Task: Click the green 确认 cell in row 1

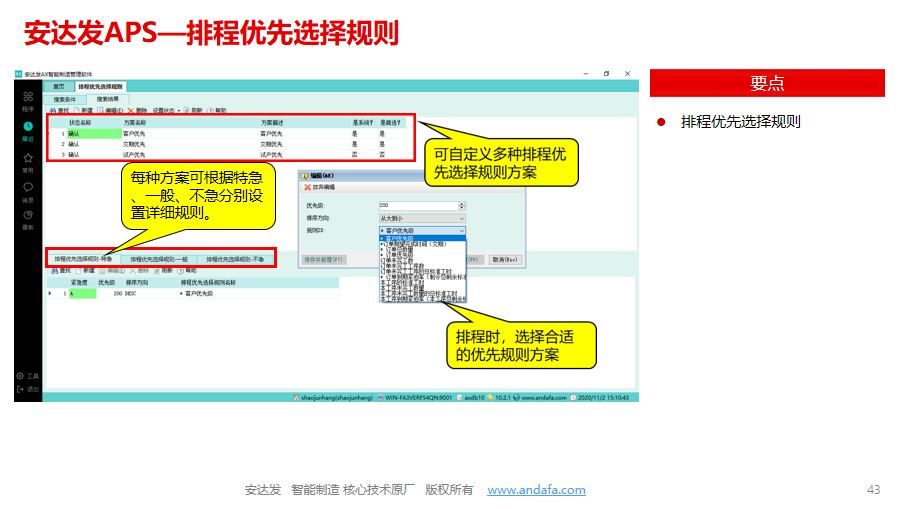Action: [x=94, y=134]
